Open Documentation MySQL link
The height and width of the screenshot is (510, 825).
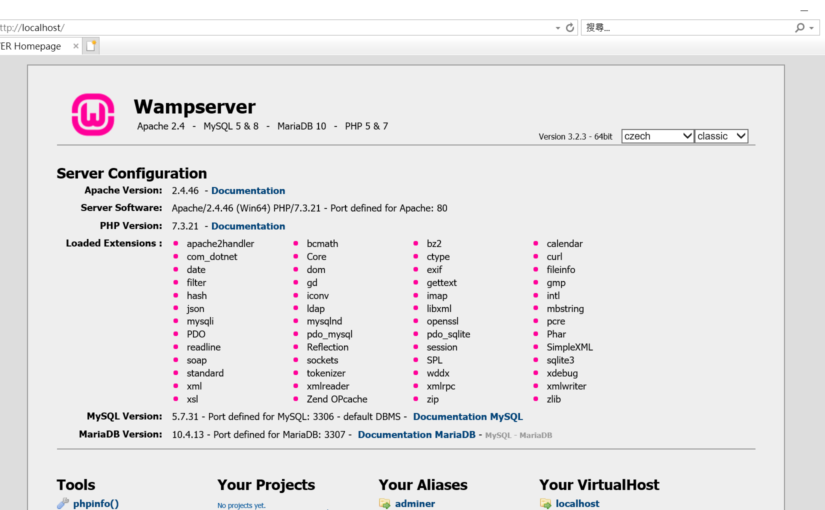tap(468, 416)
